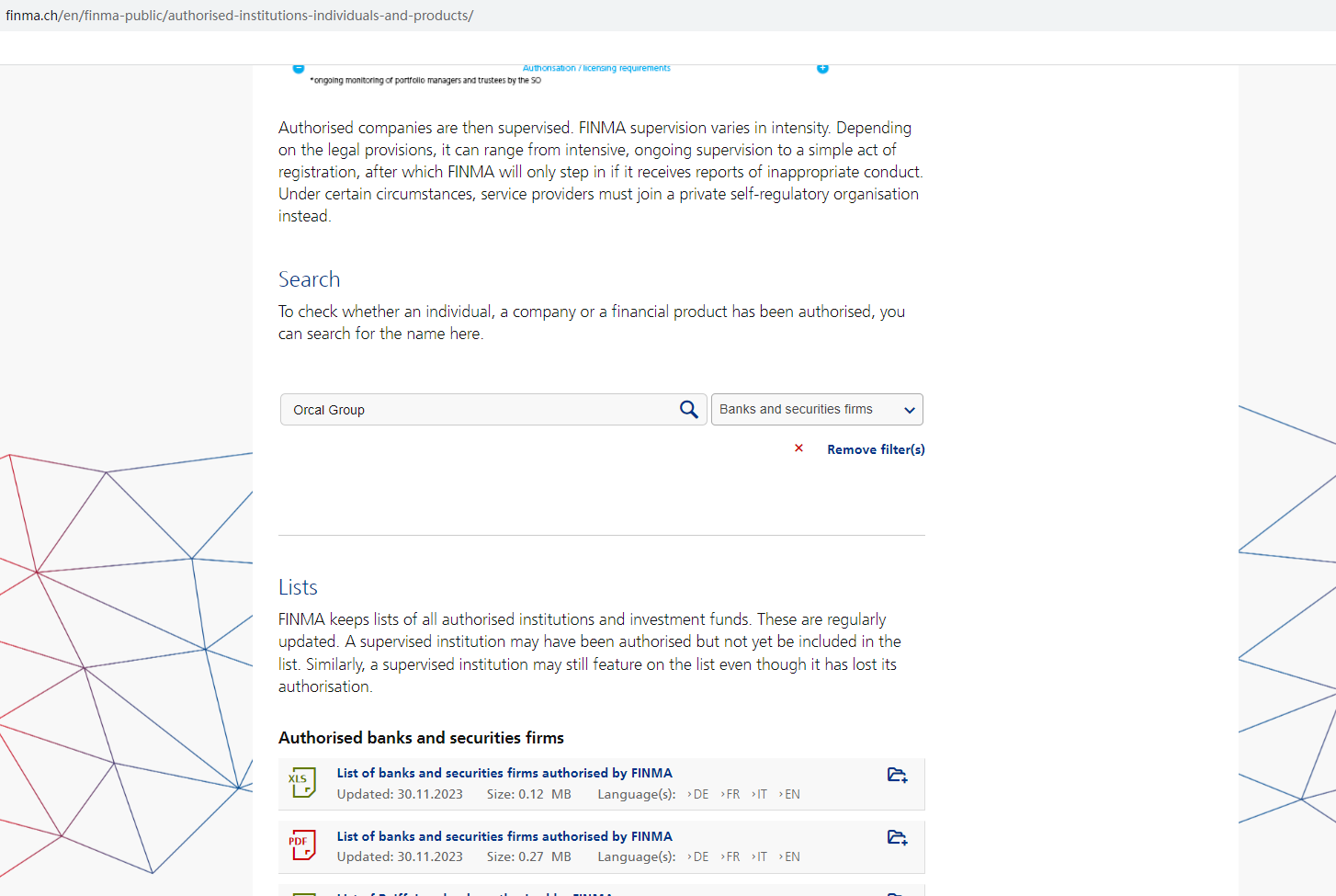Click the blue minus circle icon

coord(299,69)
